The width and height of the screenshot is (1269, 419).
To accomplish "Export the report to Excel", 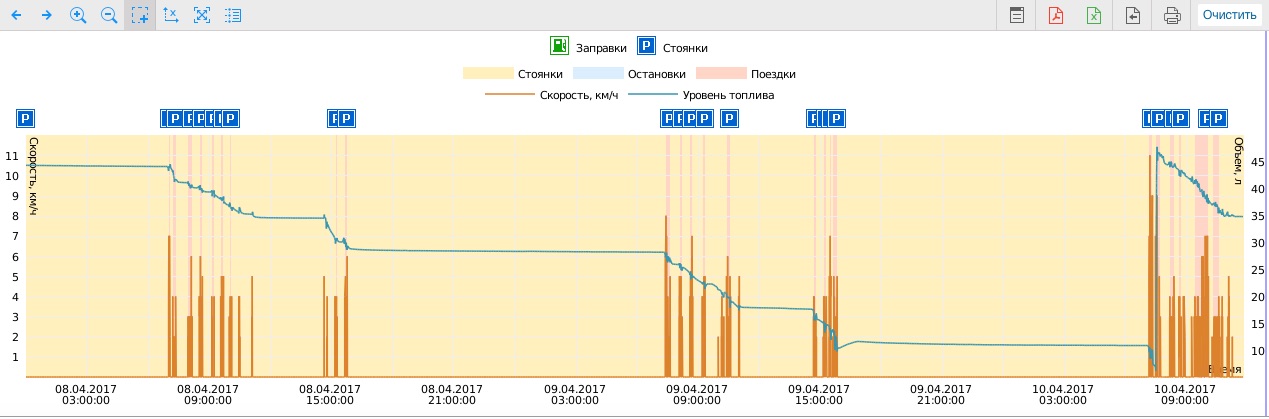I will pyautogui.click(x=1094, y=15).
